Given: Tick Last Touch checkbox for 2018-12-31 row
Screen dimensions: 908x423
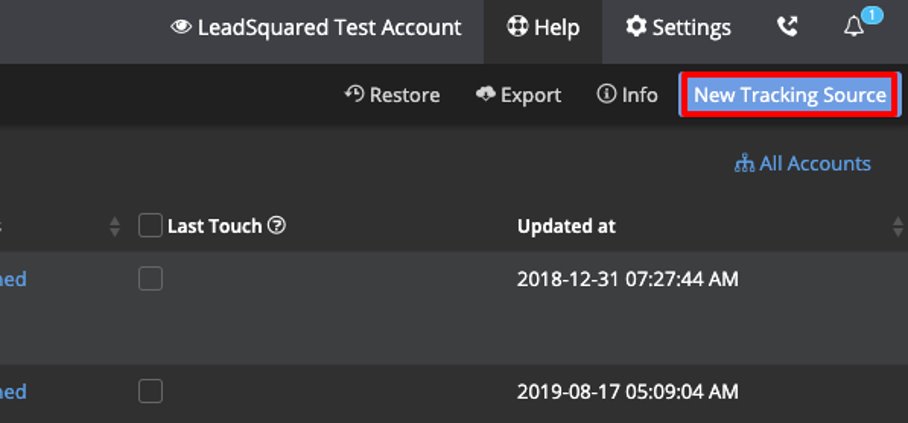Looking at the screenshot, I should tap(150, 279).
